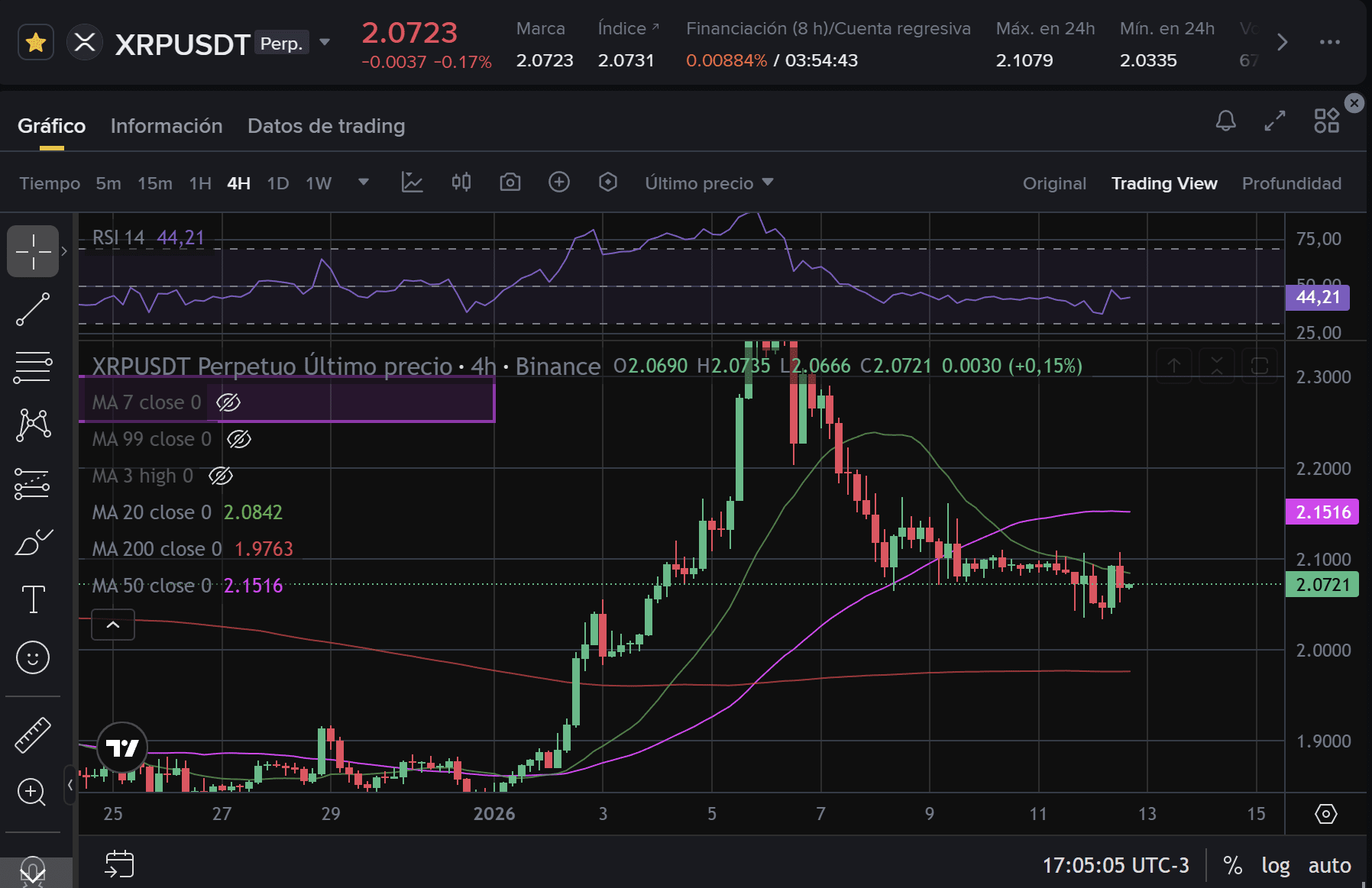Open the three-dot more options menu
The height and width of the screenshot is (888, 1372).
tap(1330, 42)
